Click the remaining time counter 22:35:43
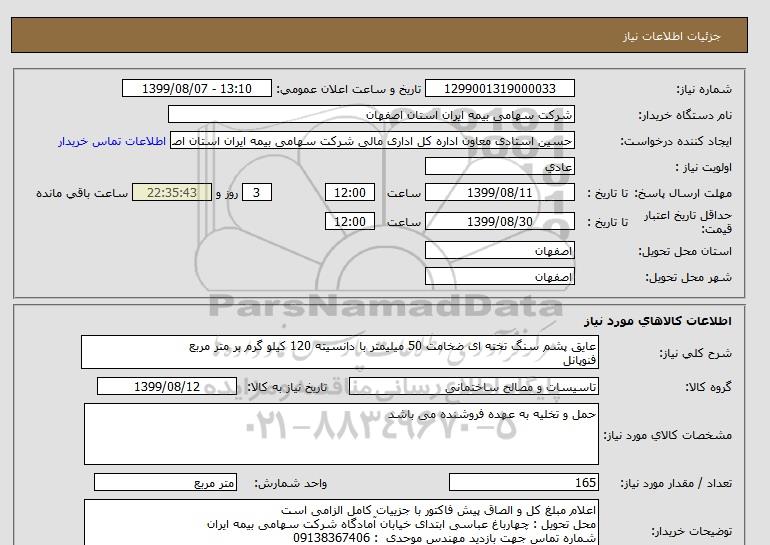Screen dimensions: 770x545 172,192
